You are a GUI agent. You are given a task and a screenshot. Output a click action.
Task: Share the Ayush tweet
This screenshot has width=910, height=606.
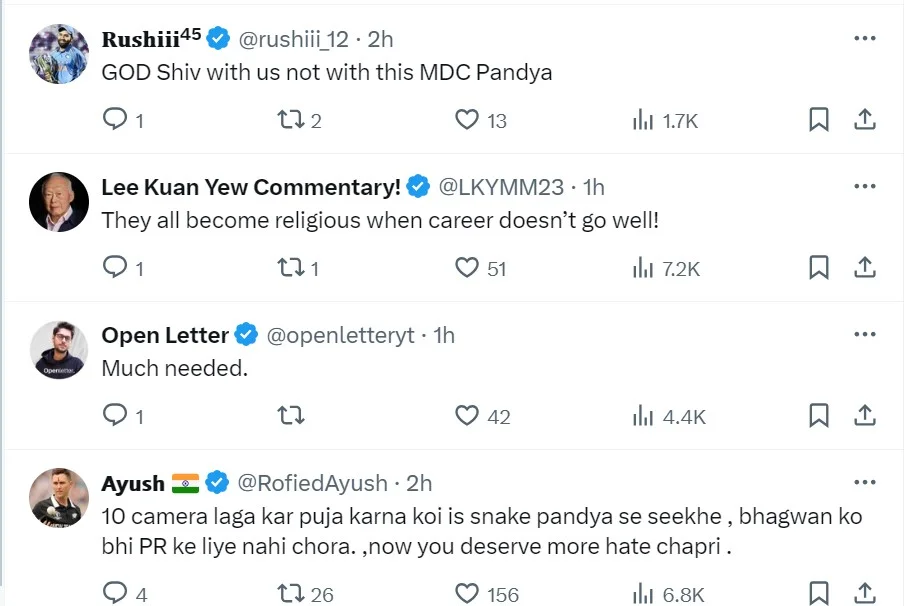(865, 593)
